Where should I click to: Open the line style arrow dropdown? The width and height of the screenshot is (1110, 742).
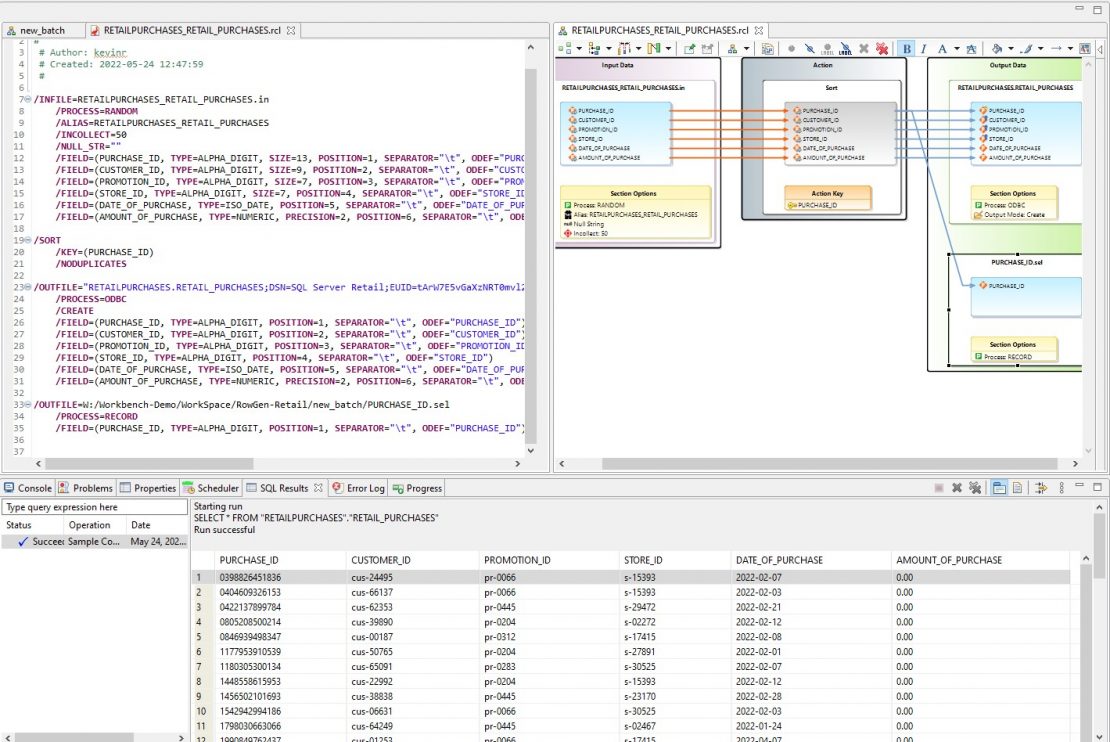1069,48
